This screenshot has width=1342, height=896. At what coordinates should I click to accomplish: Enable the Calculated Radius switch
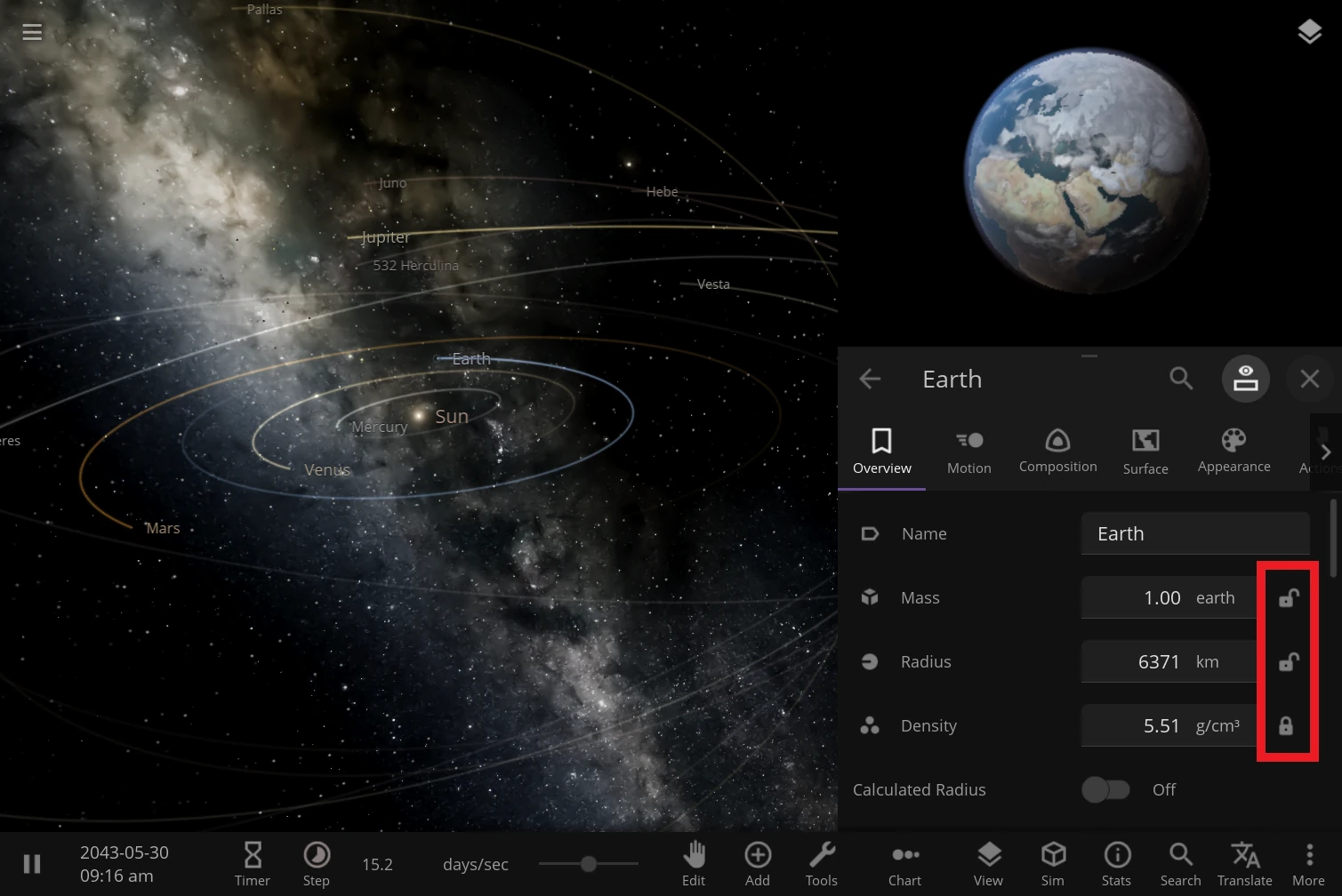click(1105, 789)
